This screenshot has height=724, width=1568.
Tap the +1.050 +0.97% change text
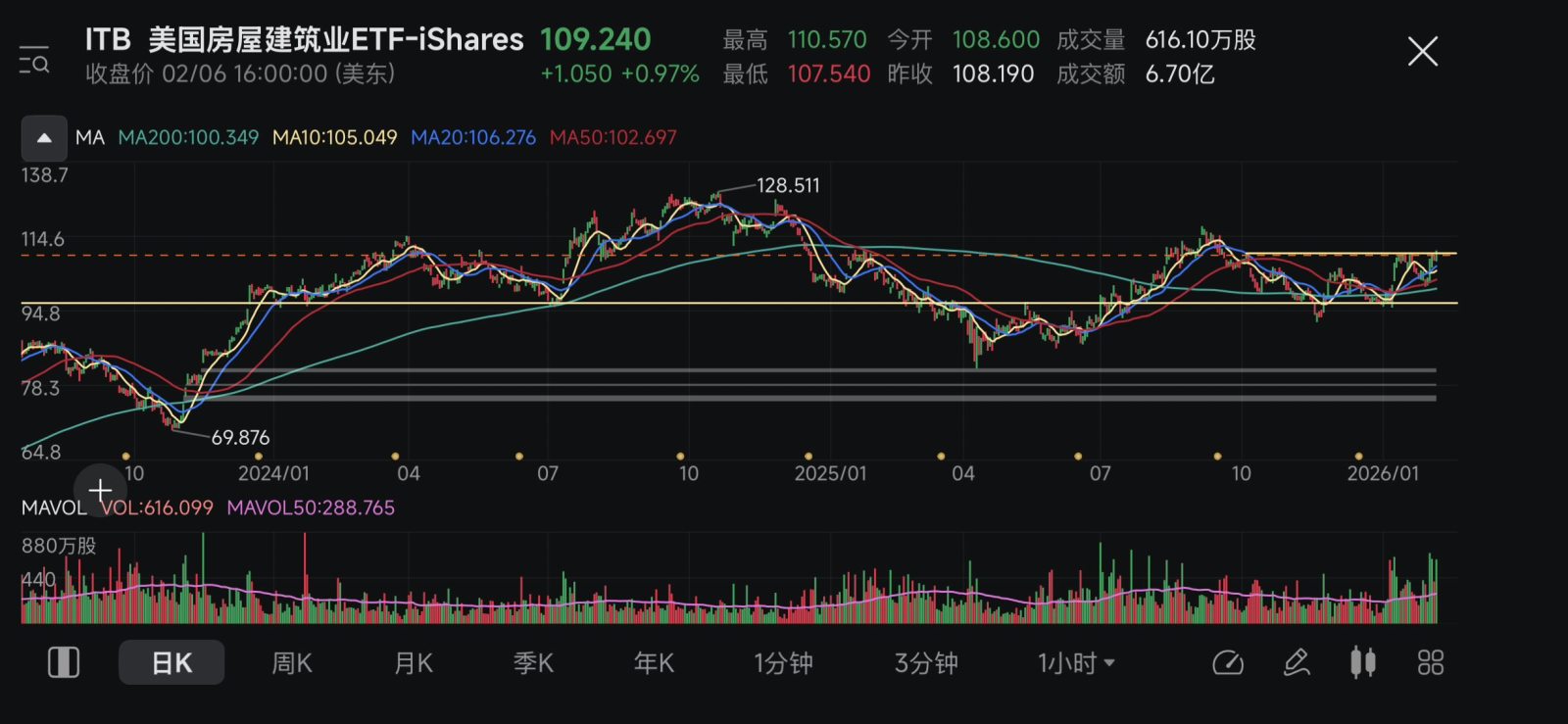pos(619,73)
